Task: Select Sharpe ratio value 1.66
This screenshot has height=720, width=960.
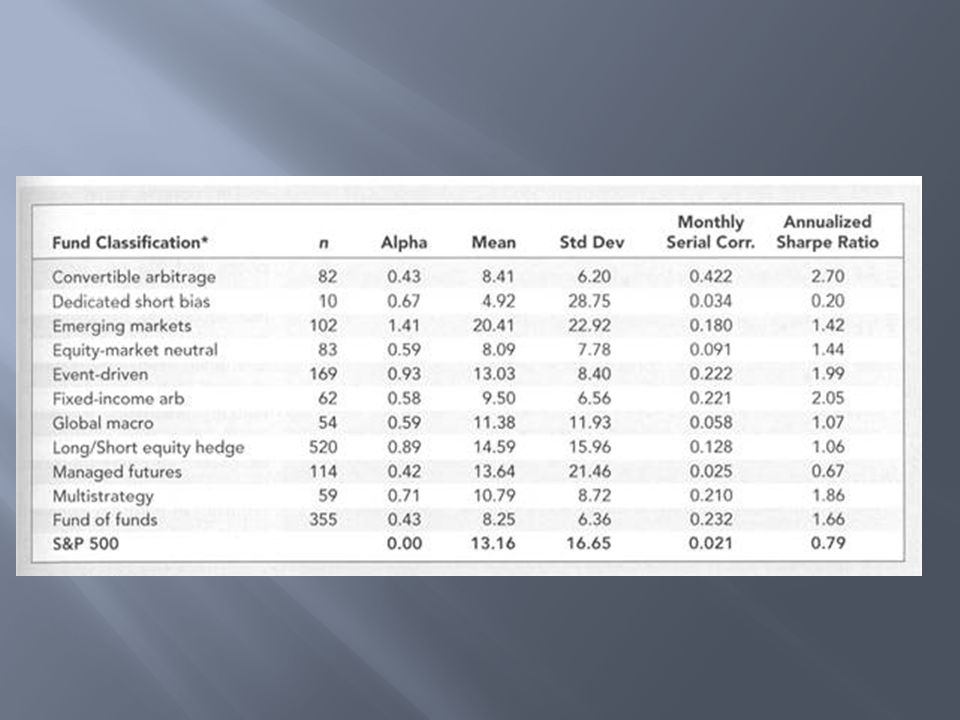Action: (x=828, y=519)
